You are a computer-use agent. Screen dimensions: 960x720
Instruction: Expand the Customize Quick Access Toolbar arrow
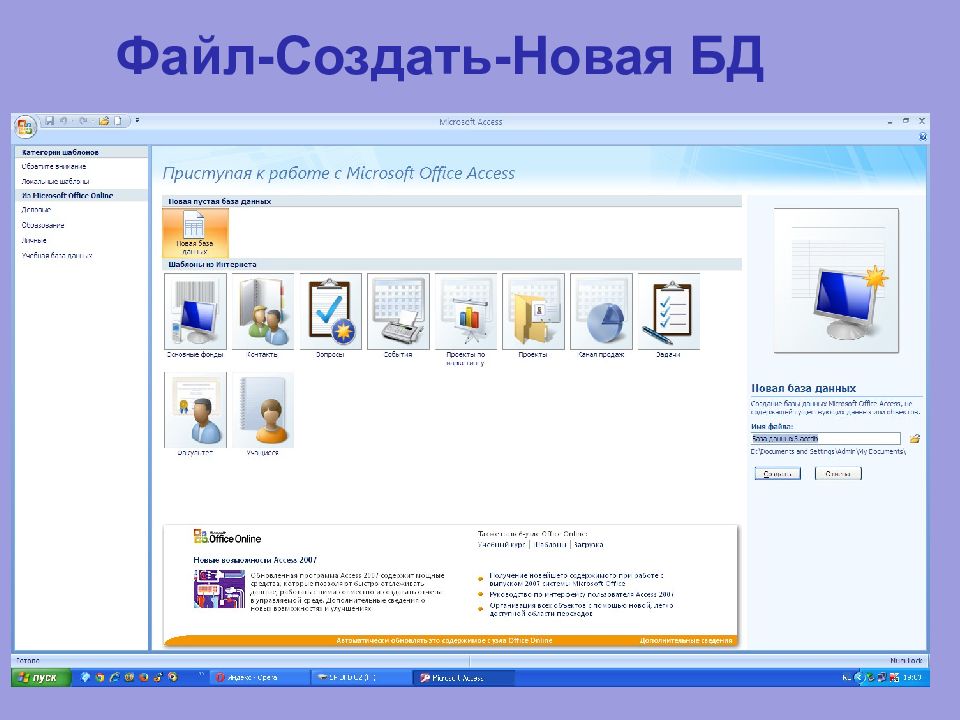(137, 121)
